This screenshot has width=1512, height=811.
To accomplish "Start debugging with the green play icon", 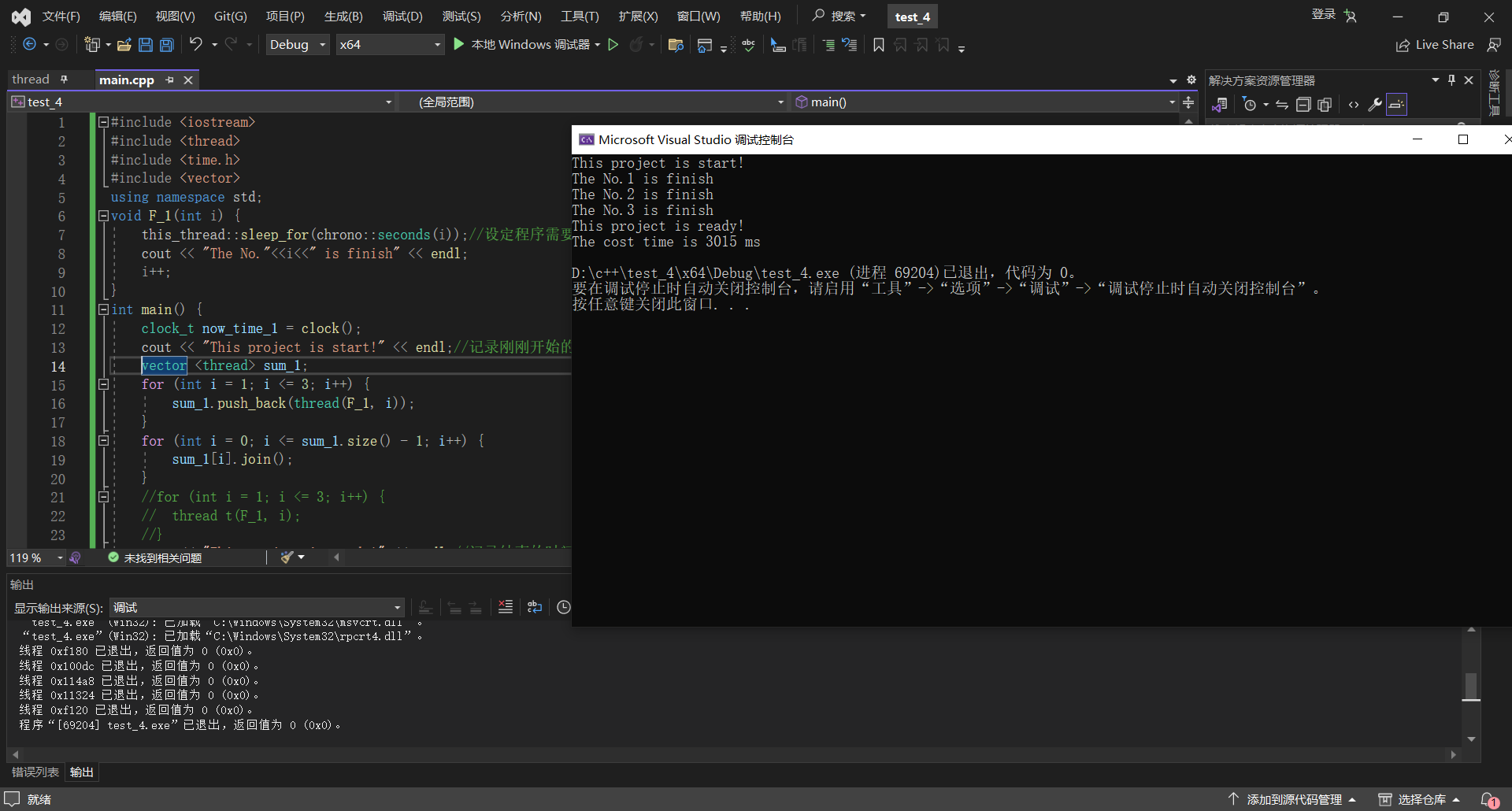I will point(458,44).
